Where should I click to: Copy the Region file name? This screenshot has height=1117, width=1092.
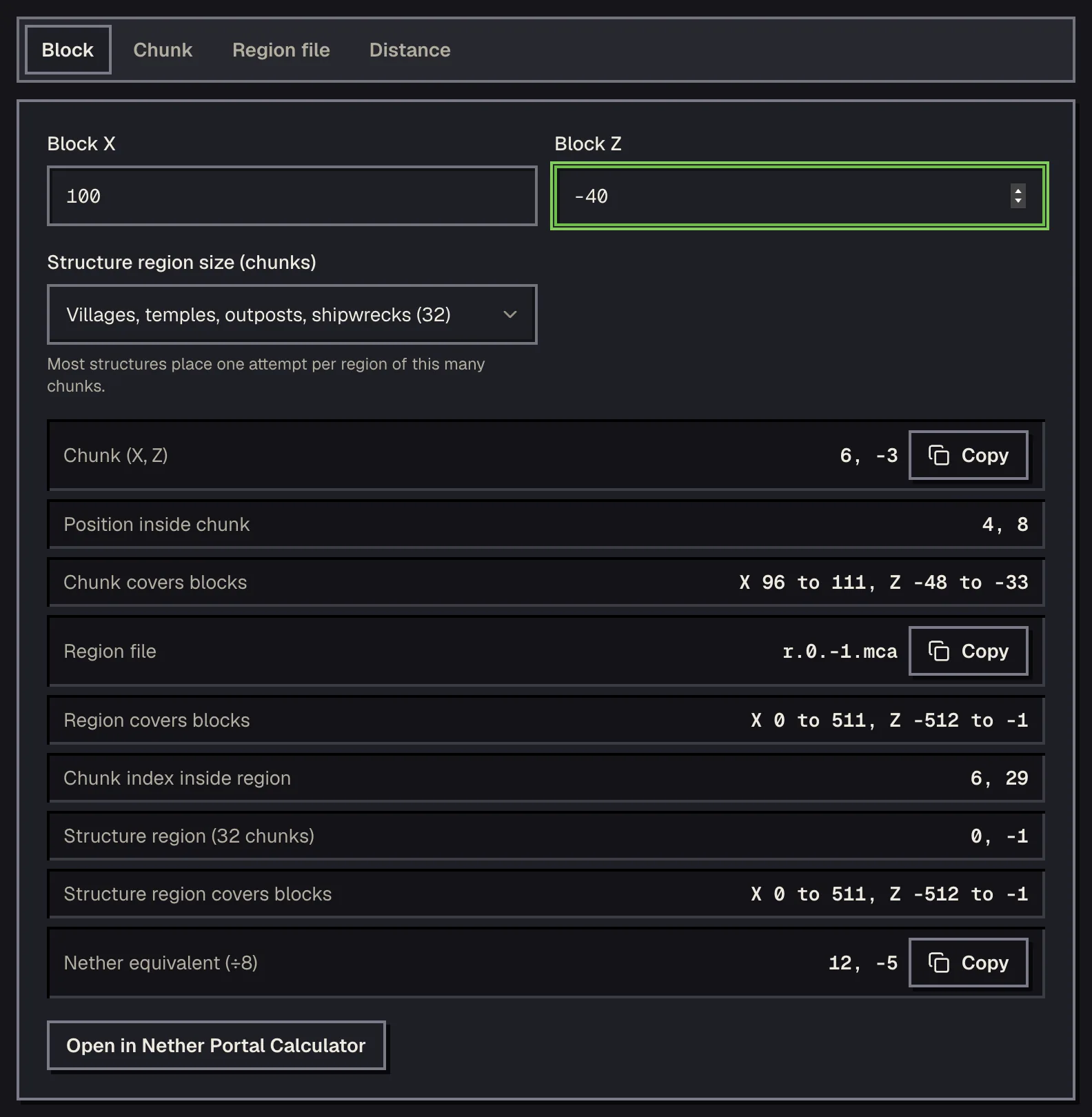pyautogui.click(x=969, y=651)
